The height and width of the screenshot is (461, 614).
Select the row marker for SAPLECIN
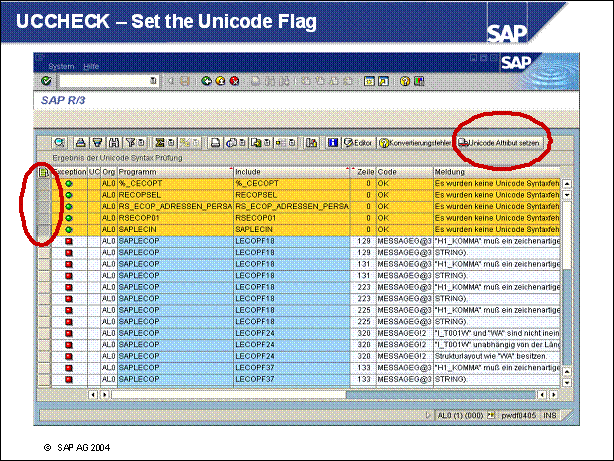click(45, 228)
